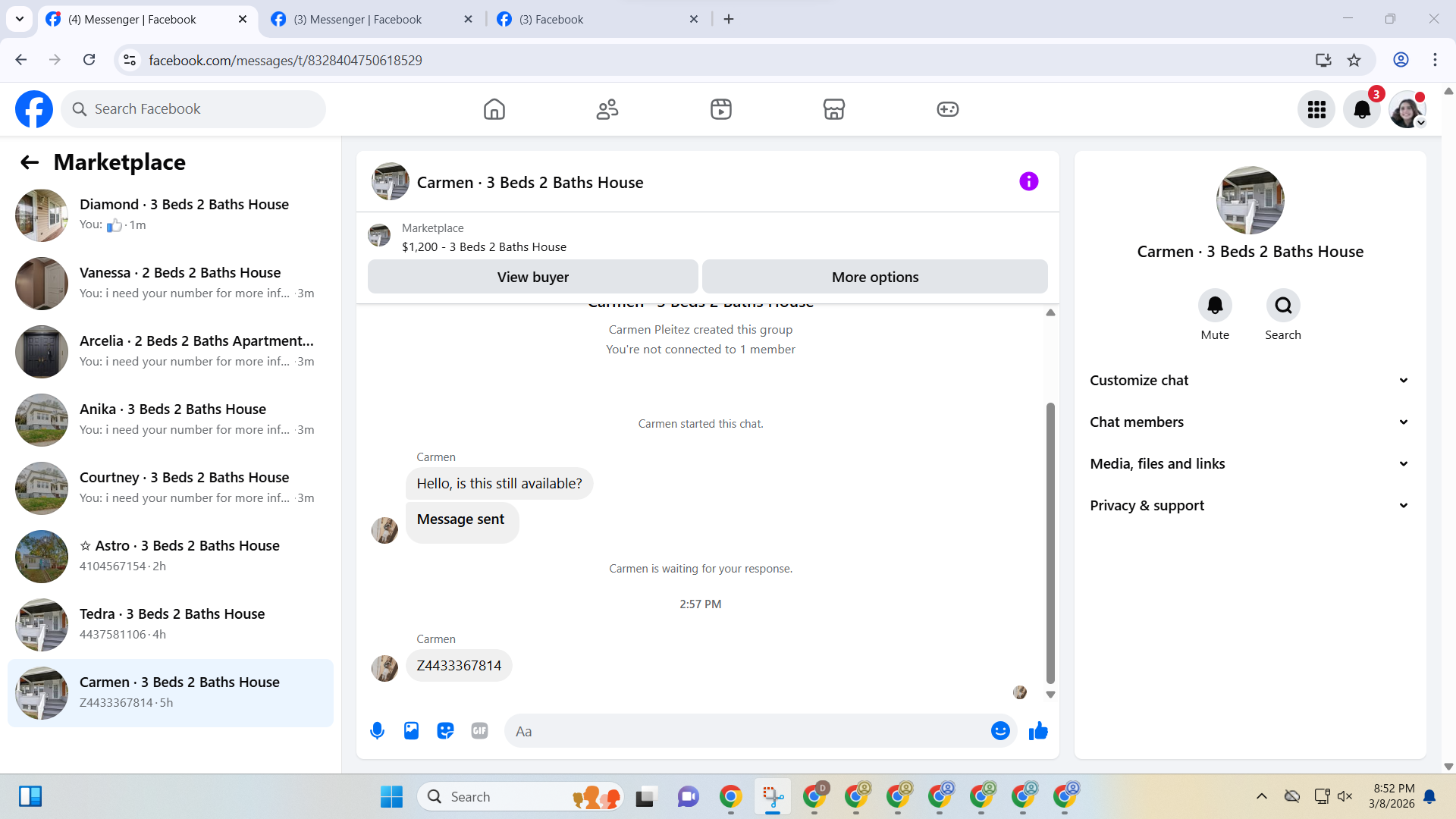Click the View buyer button
The height and width of the screenshot is (819, 1456).
(x=532, y=277)
